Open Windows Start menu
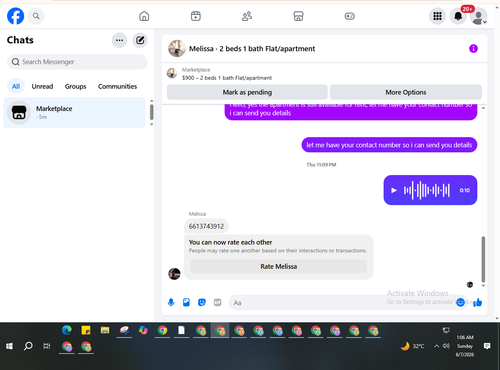Screen dimensions: 500x370 point(9,346)
